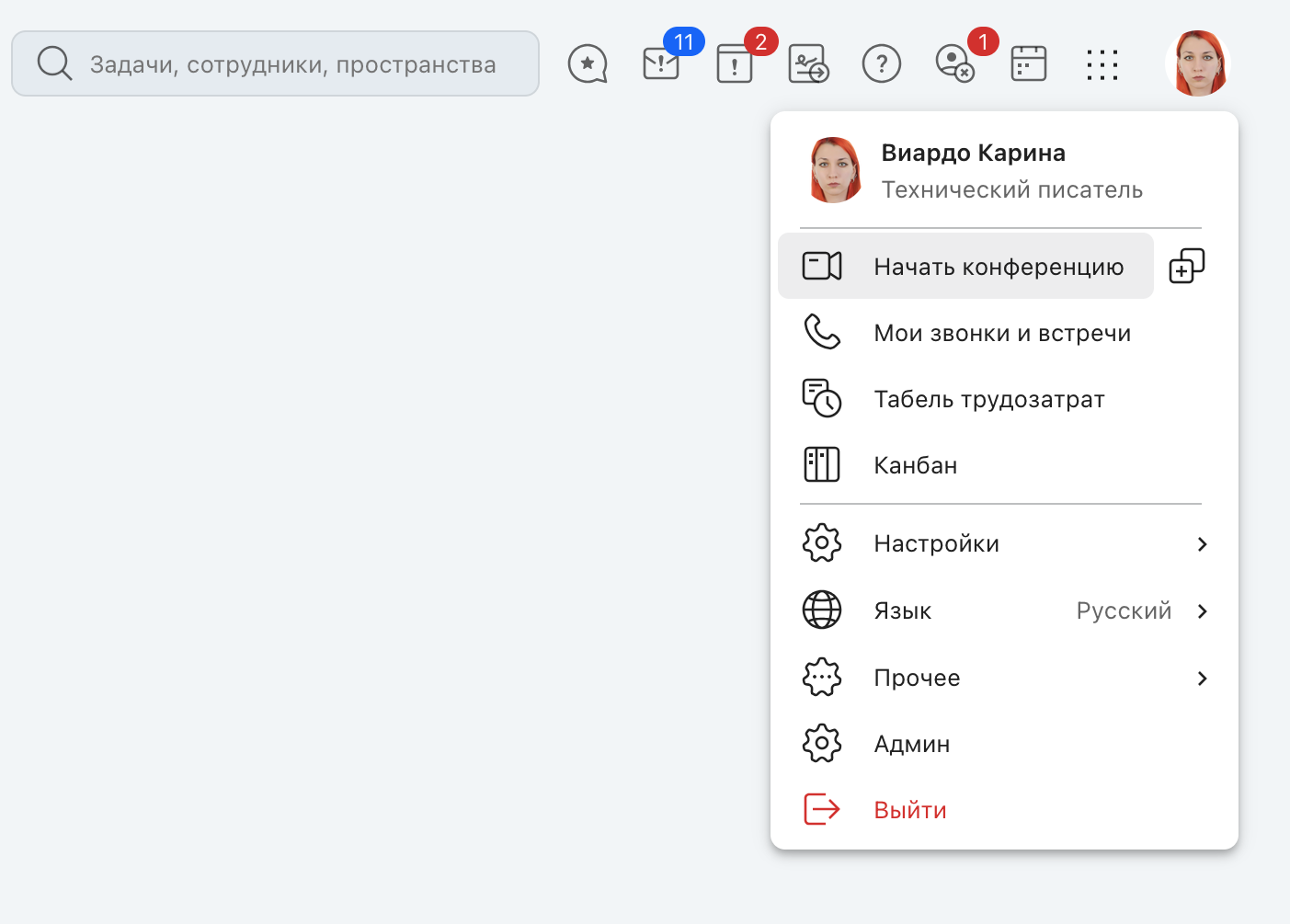Open the alerts icon with badge 2
The height and width of the screenshot is (924, 1290).
tap(735, 64)
